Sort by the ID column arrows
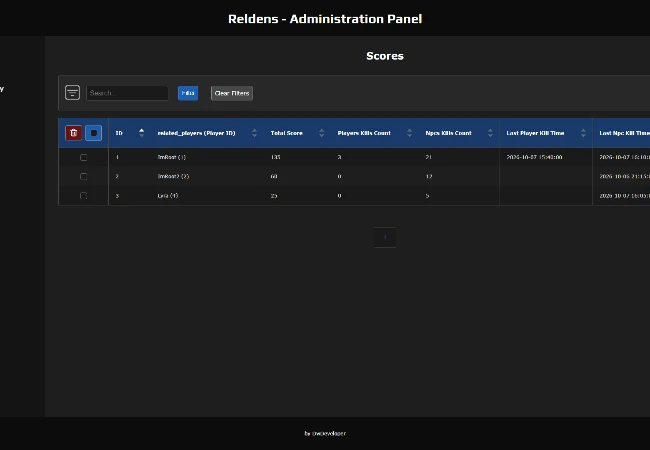Image resolution: width=650 pixels, height=450 pixels. [141, 133]
